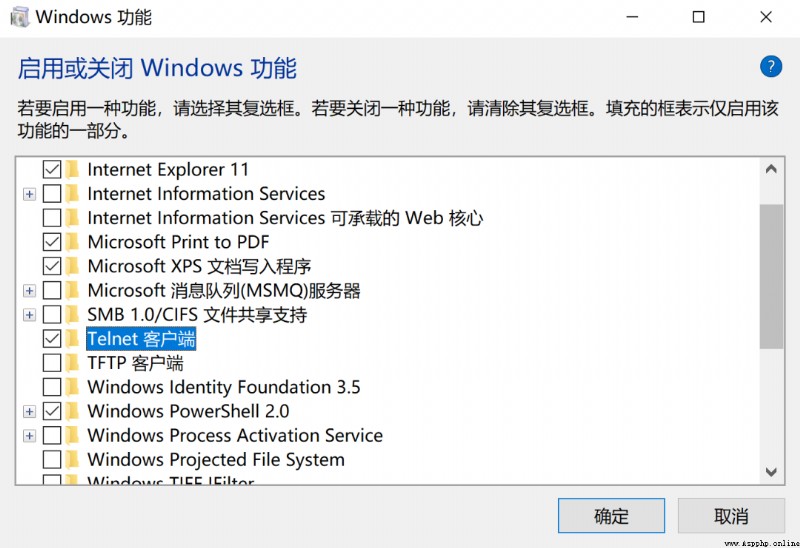Select the Microsoft XPS 文档写入程序 item

coord(199,266)
